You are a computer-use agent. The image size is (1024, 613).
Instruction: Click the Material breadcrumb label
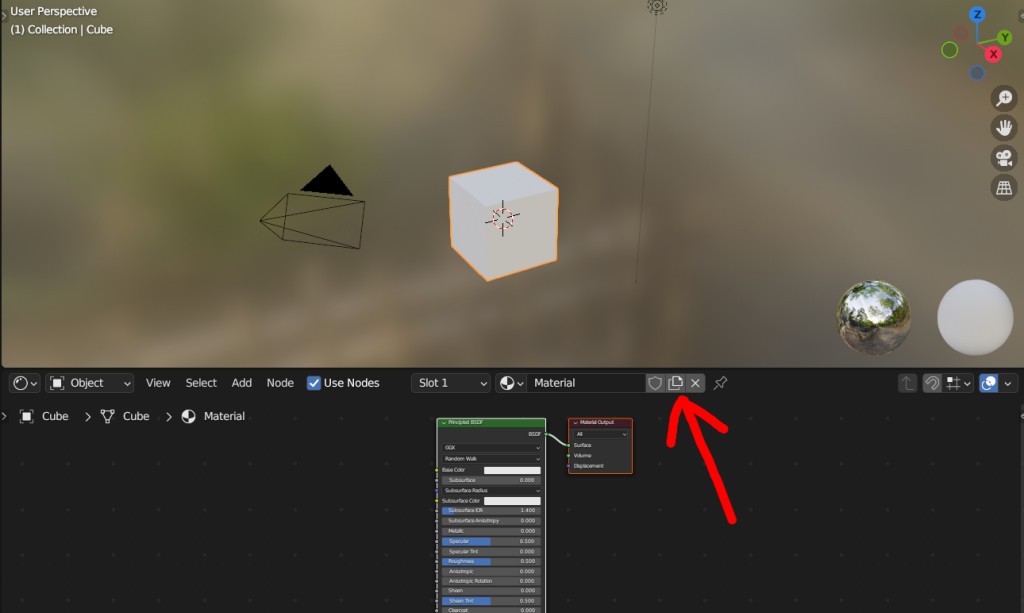pos(224,416)
